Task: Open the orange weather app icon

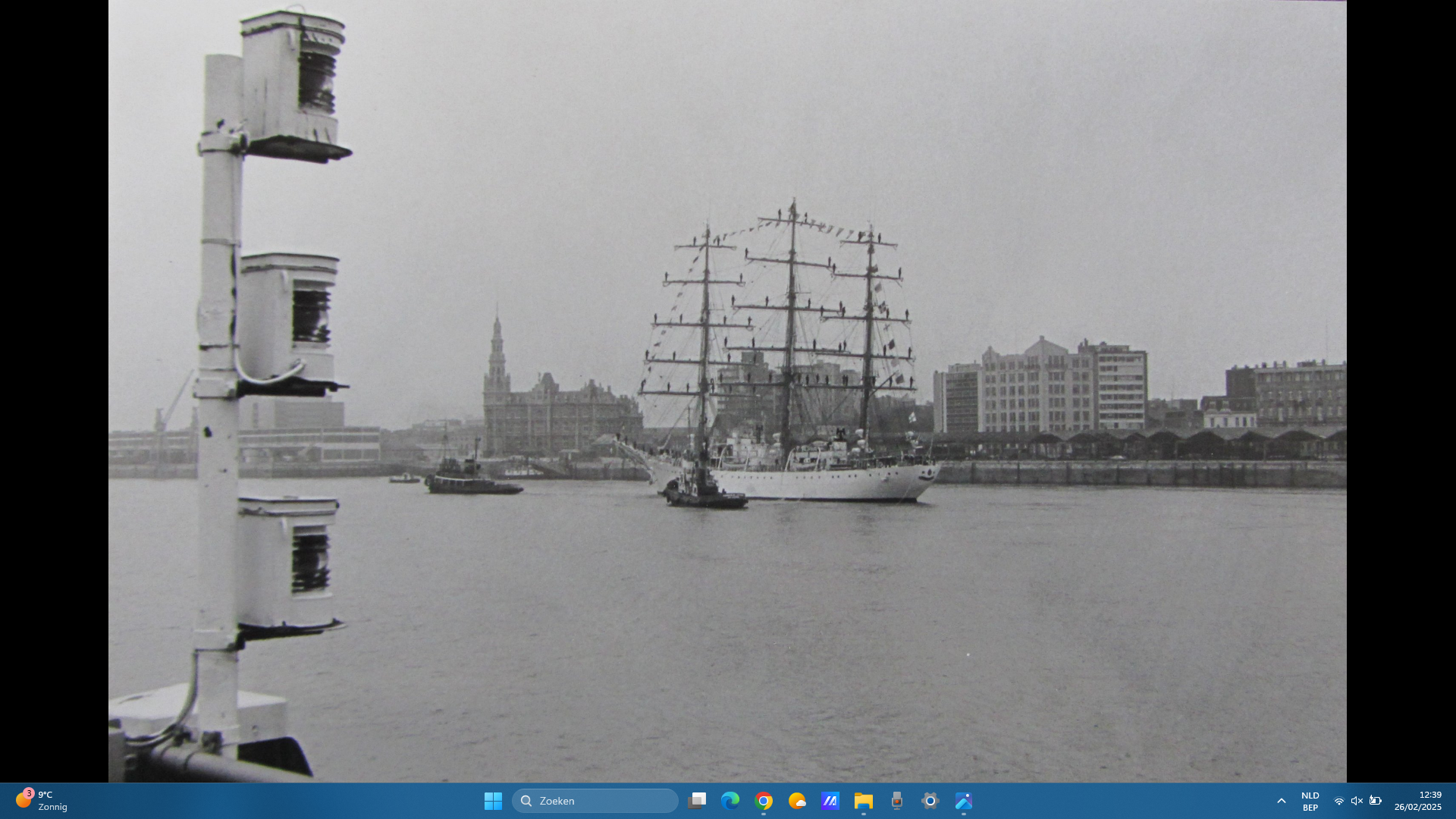Action: coord(797,801)
